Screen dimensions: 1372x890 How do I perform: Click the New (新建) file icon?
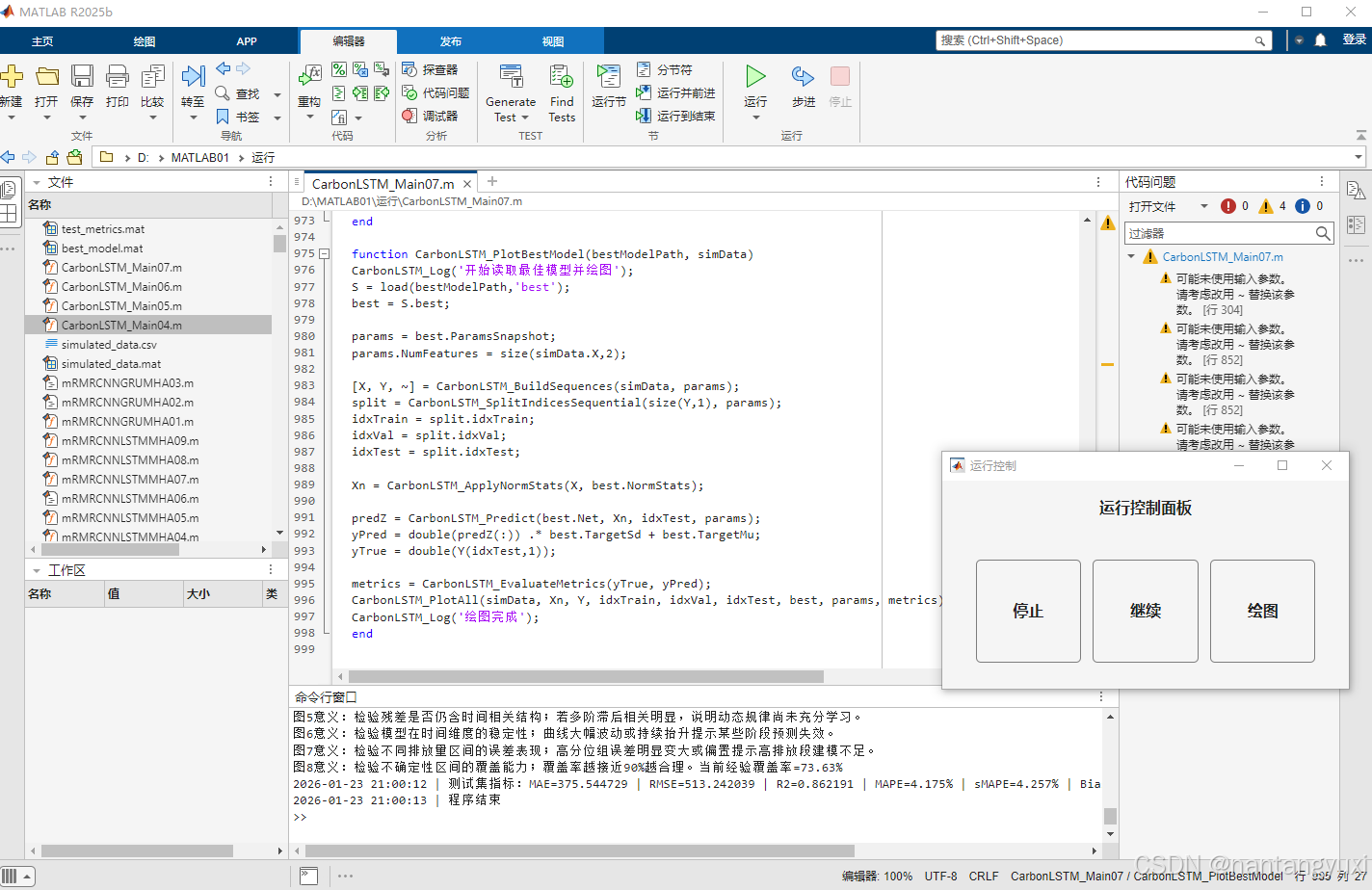click(11, 76)
